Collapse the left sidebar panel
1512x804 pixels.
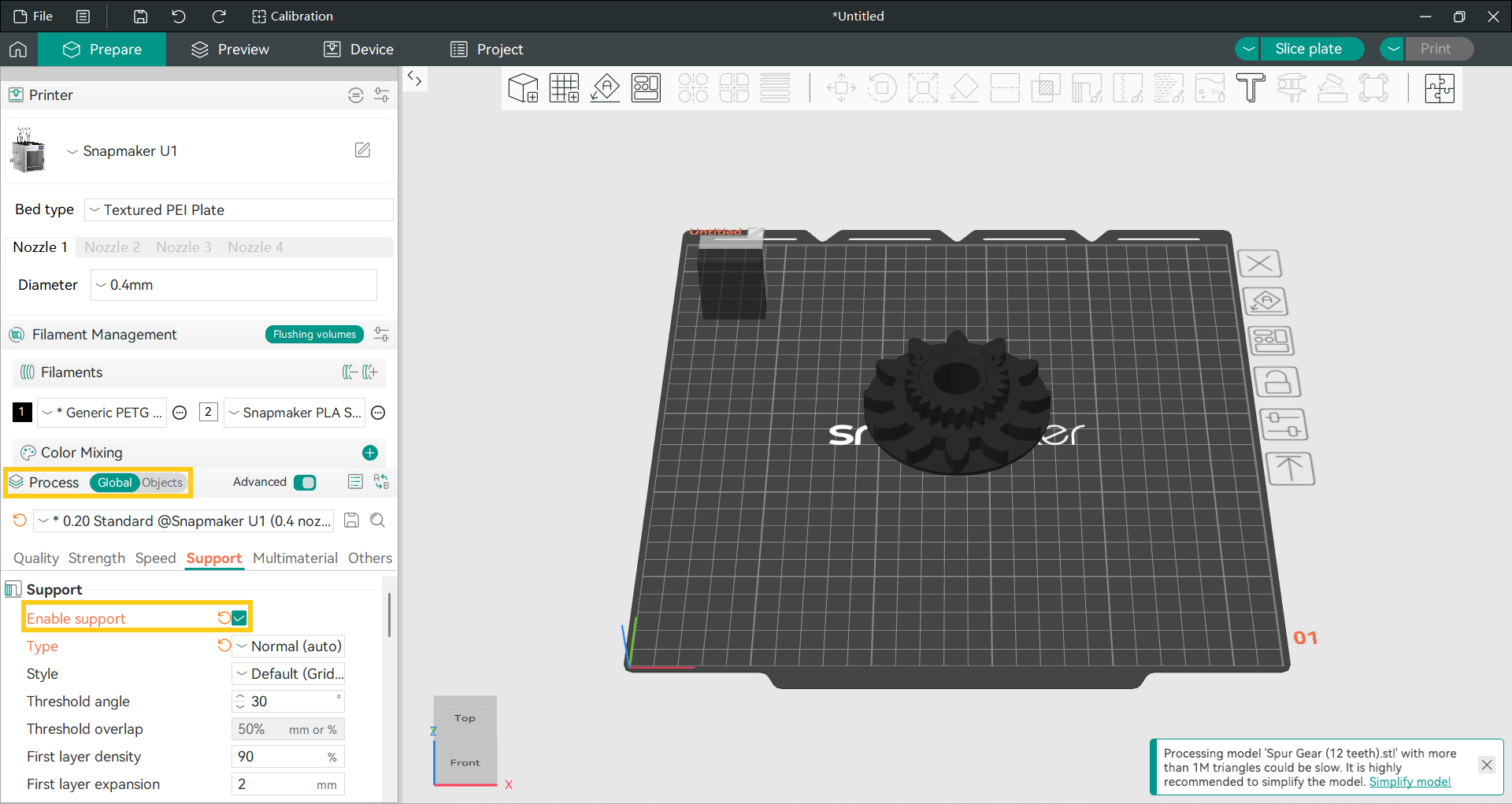tap(415, 78)
